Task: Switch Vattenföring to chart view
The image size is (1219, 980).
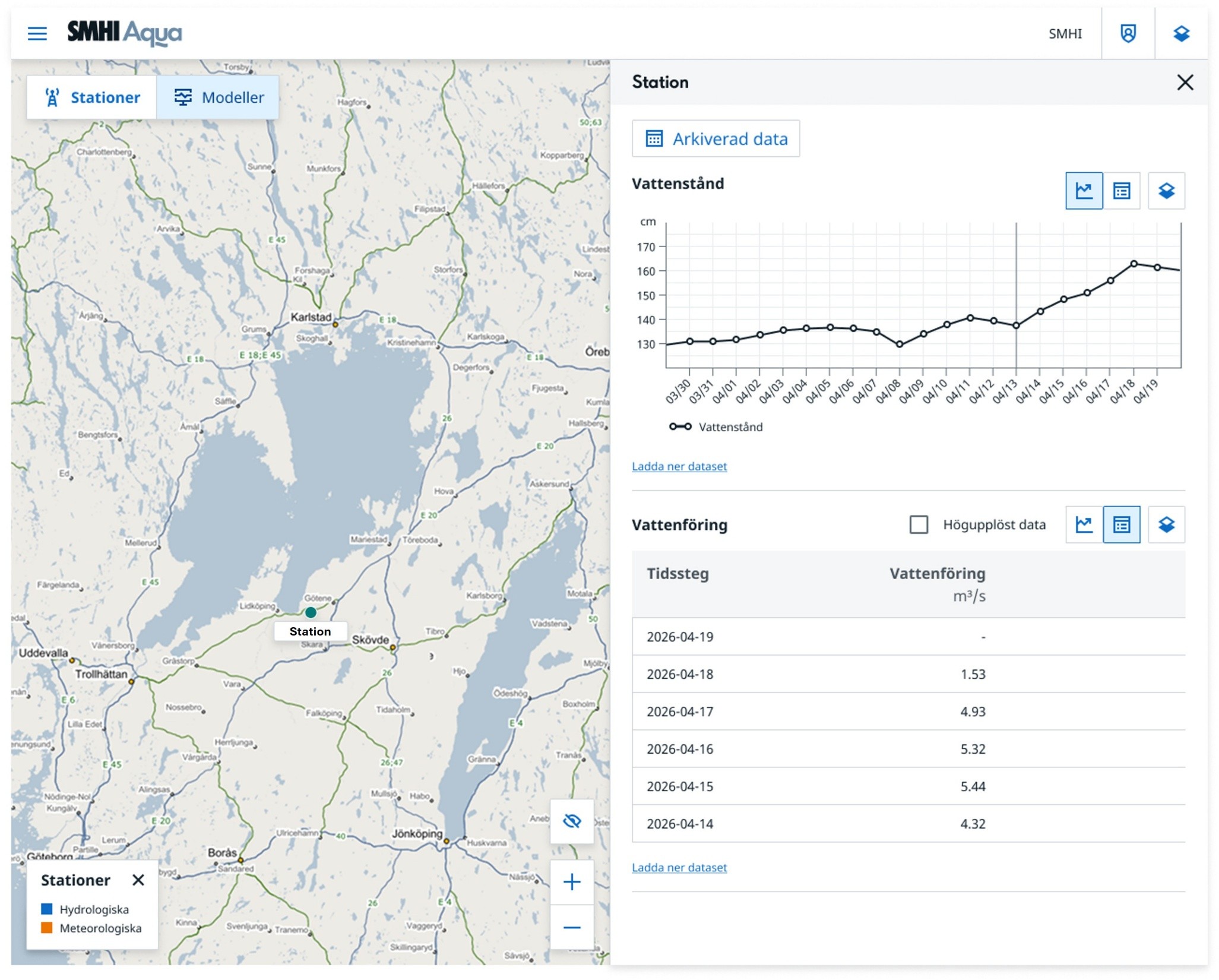Action: click(1084, 524)
